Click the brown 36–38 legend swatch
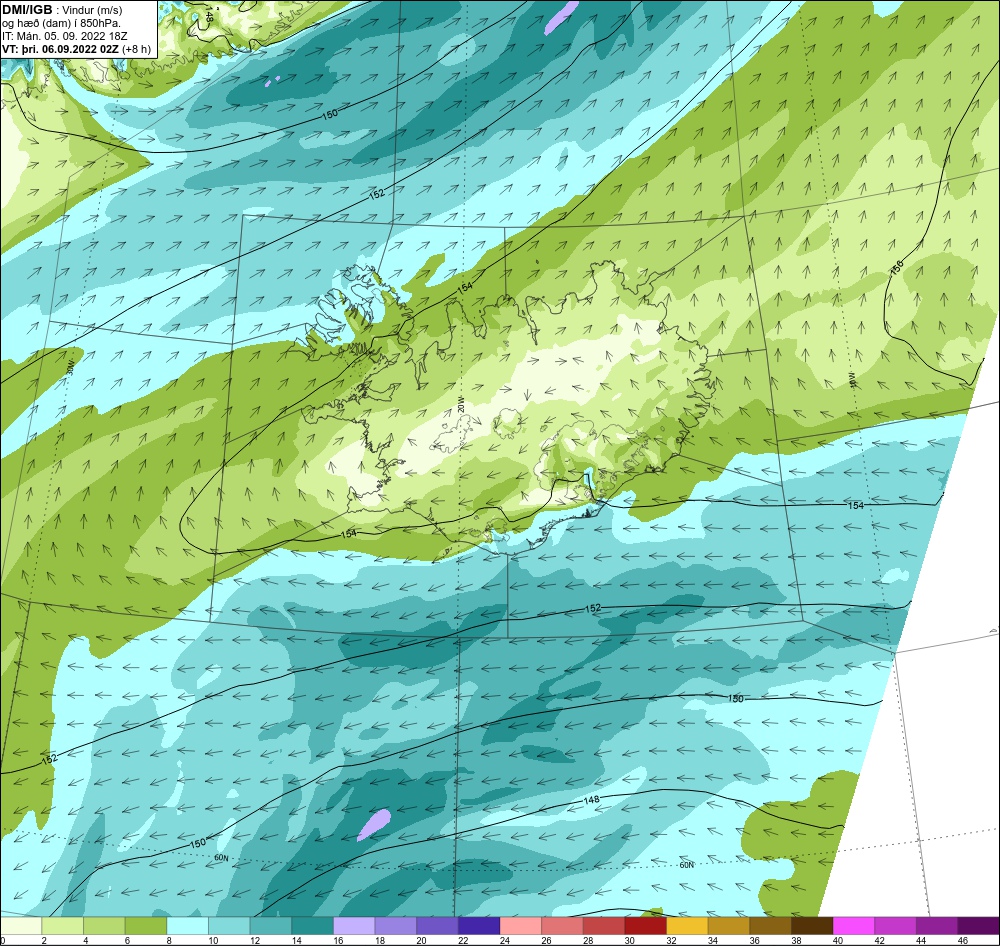The height and width of the screenshot is (946, 1000). (770, 926)
